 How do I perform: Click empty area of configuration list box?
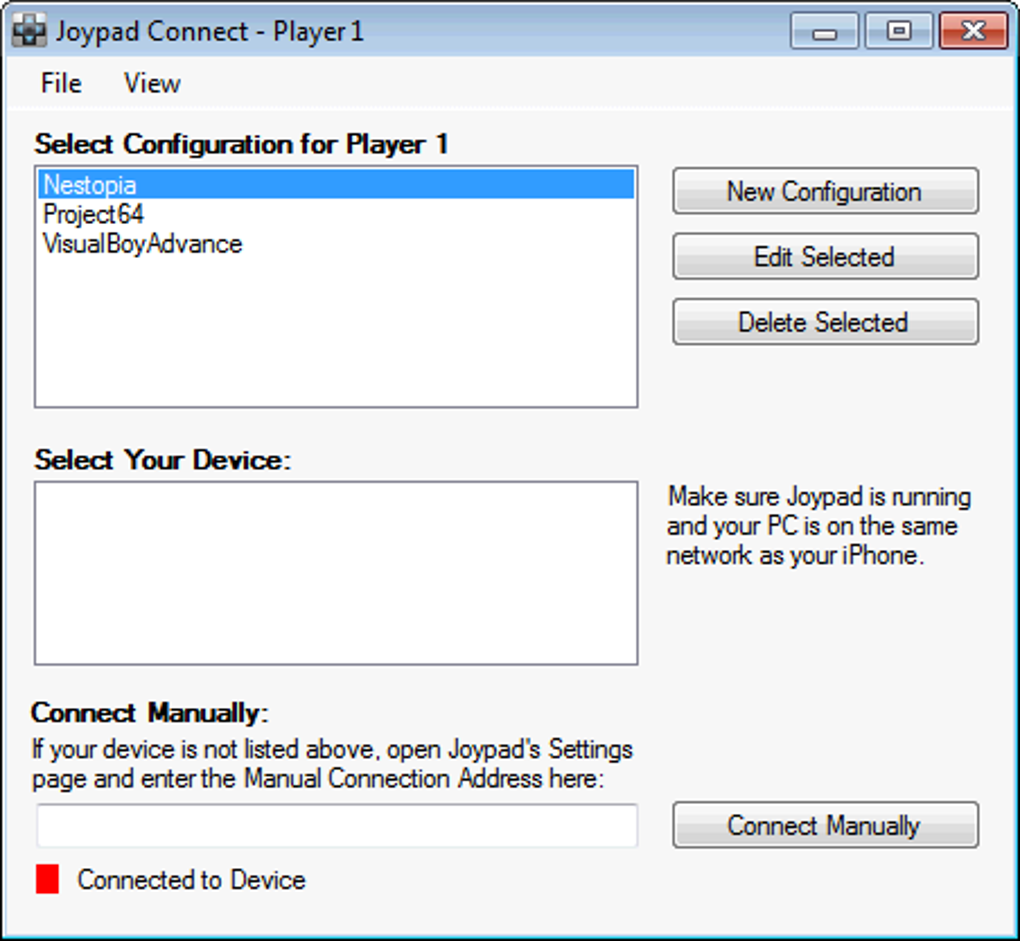tap(336, 332)
